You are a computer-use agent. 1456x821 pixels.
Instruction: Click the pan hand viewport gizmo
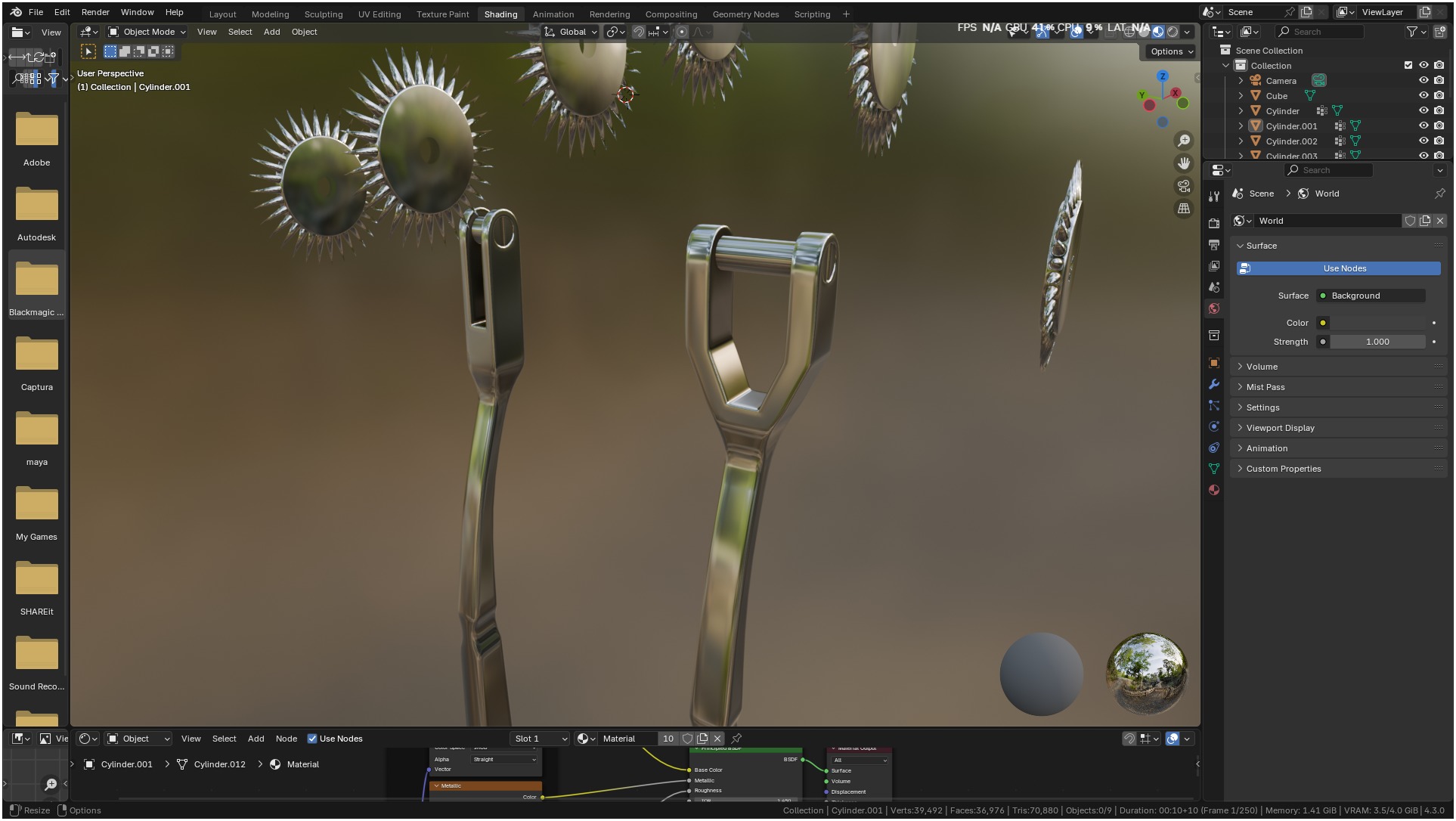(1184, 163)
